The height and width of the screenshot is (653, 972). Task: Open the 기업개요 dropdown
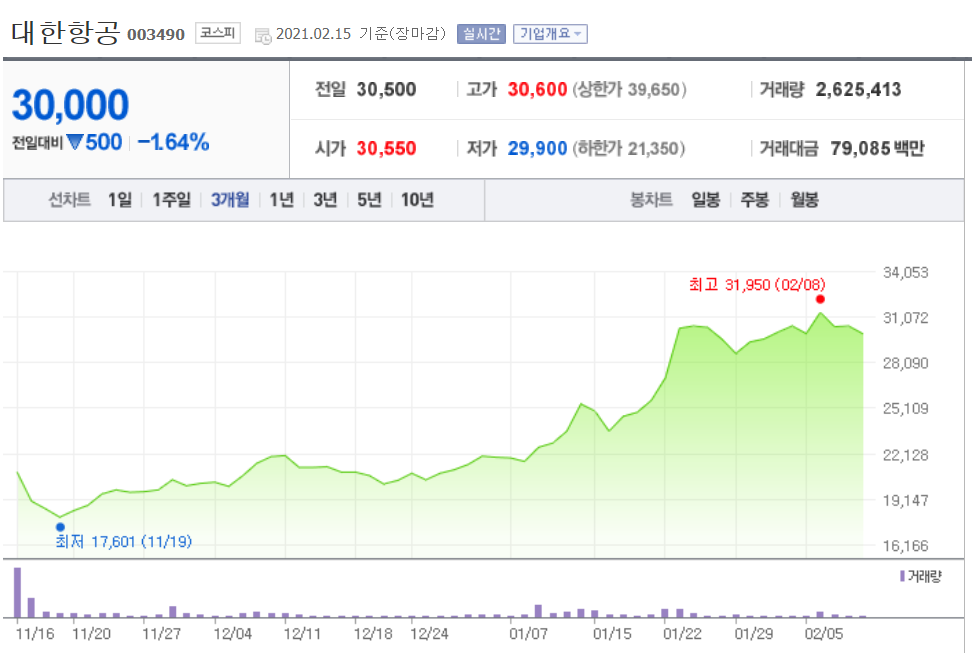(550, 33)
